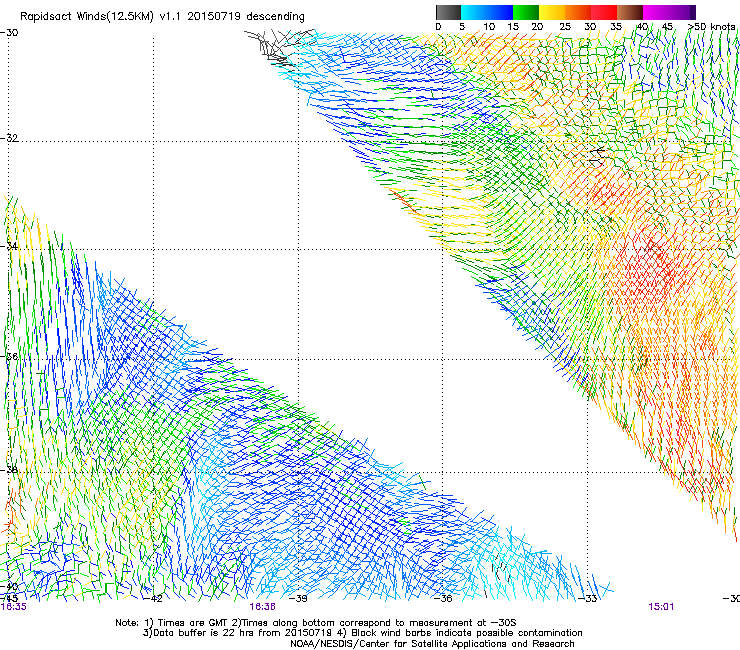Click legend scale value "20"
This screenshot has width=740, height=650.
pyautogui.click(x=537, y=27)
